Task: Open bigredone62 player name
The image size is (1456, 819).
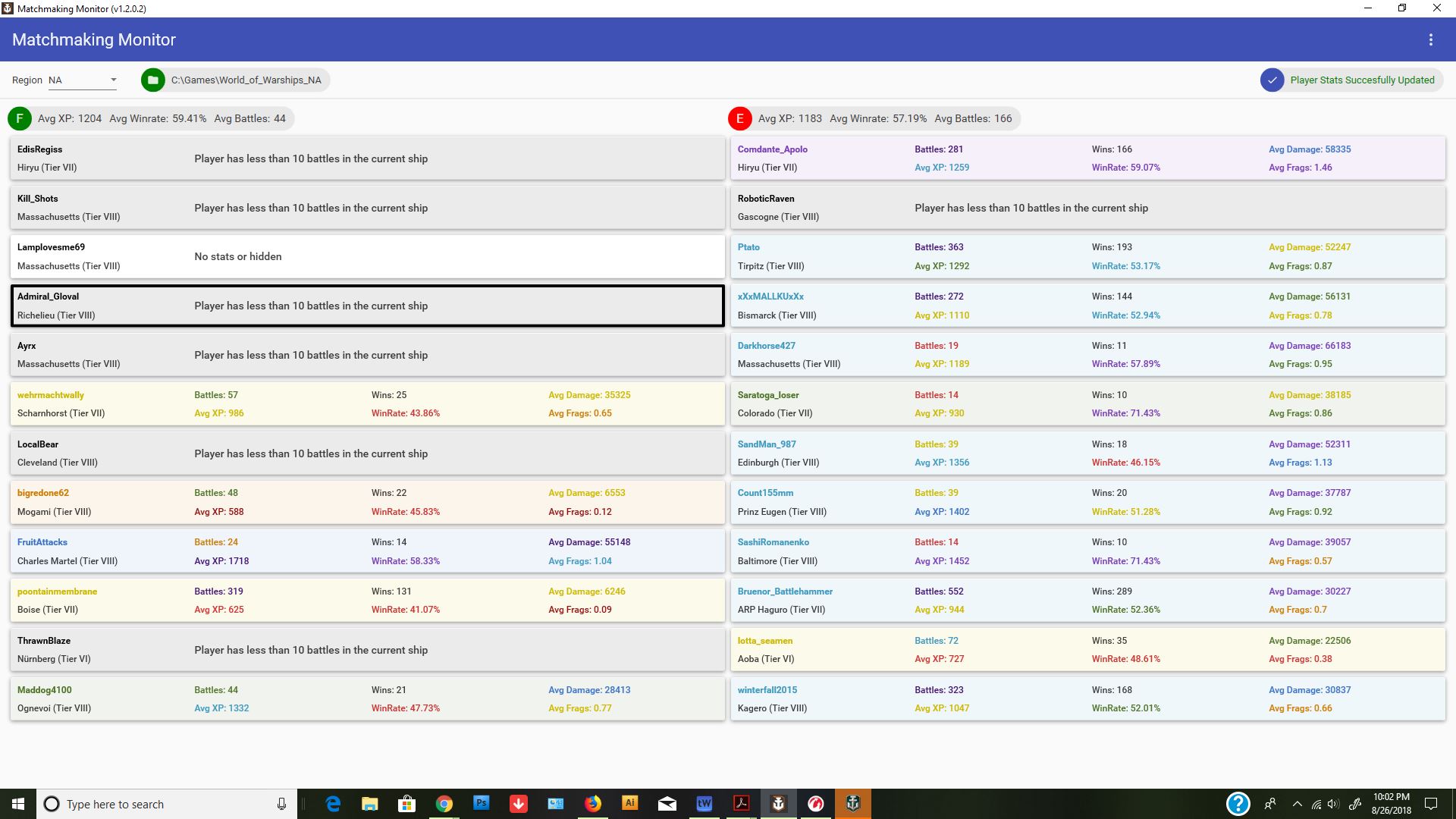Action: [43, 493]
